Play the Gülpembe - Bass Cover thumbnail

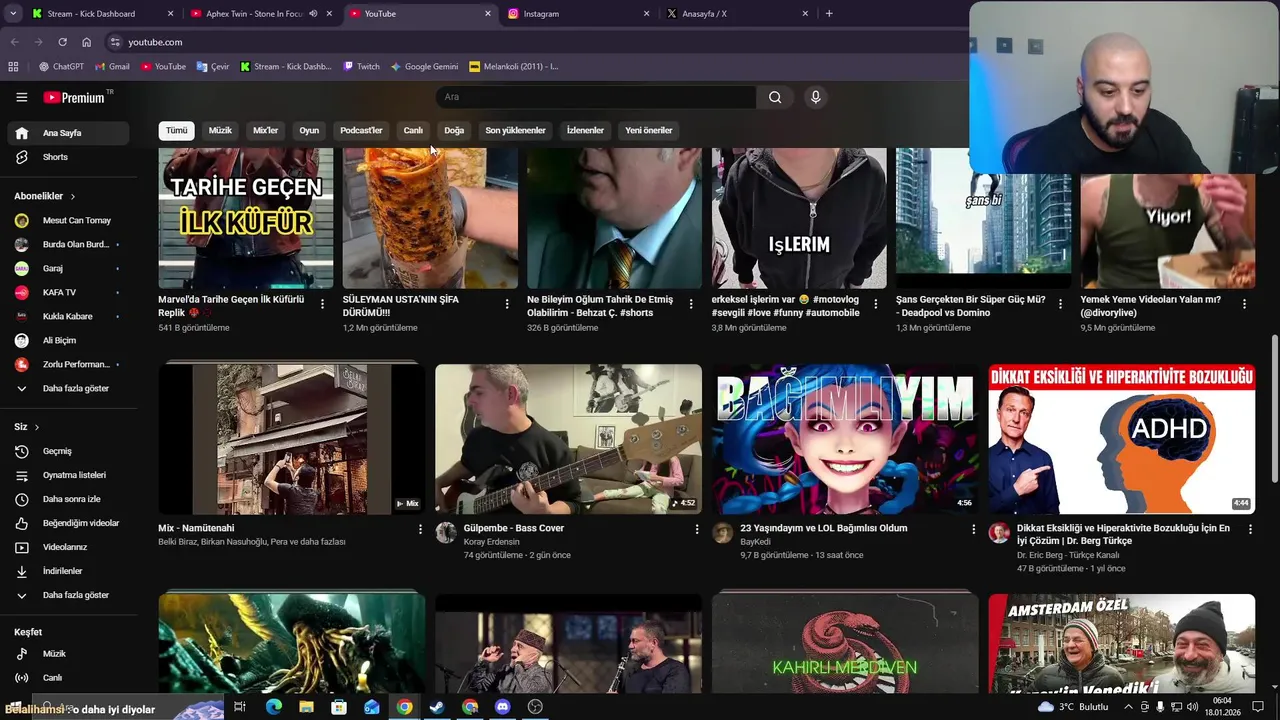pyautogui.click(x=568, y=439)
